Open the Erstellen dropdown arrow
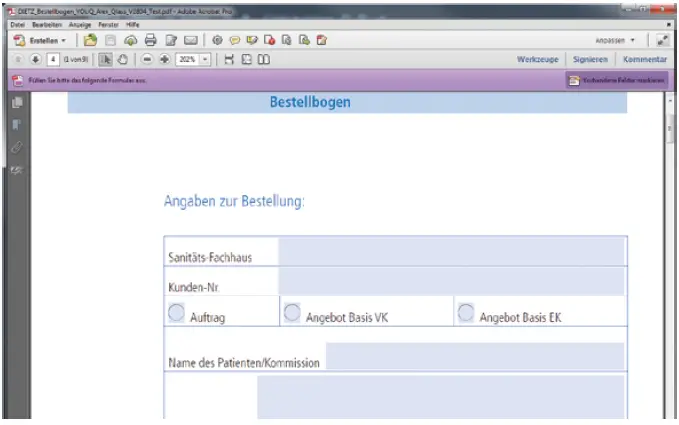The width and height of the screenshot is (679, 425). coord(64,41)
